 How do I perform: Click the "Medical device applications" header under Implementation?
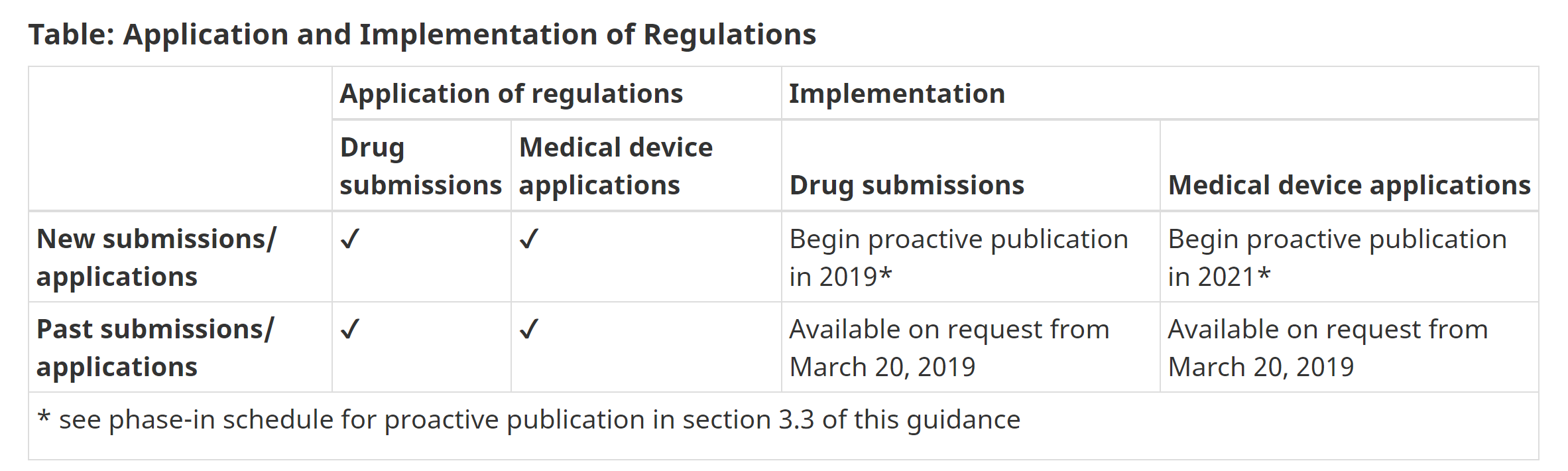pos(1349,185)
